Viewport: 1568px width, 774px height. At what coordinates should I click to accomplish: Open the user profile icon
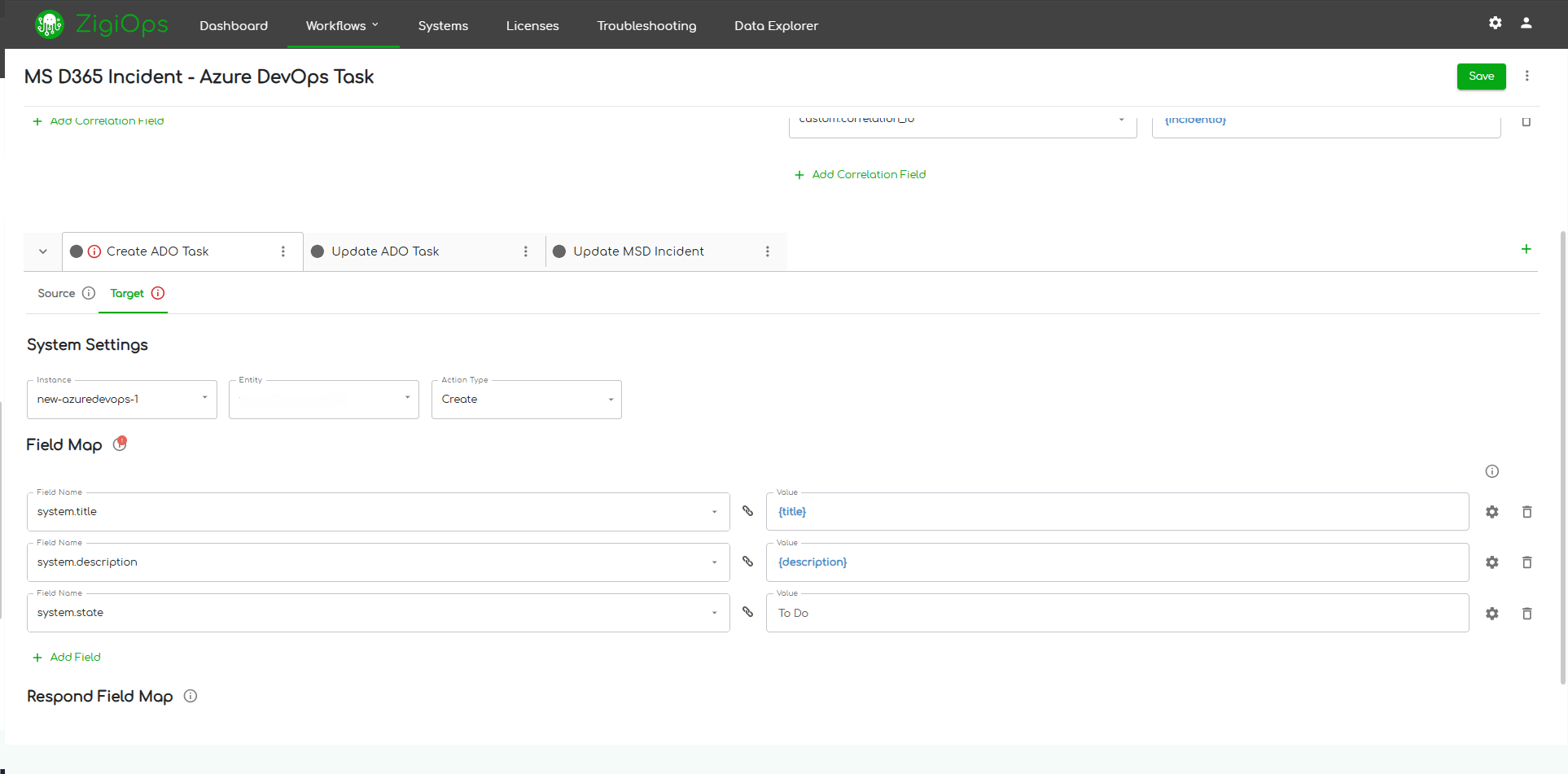(x=1526, y=23)
